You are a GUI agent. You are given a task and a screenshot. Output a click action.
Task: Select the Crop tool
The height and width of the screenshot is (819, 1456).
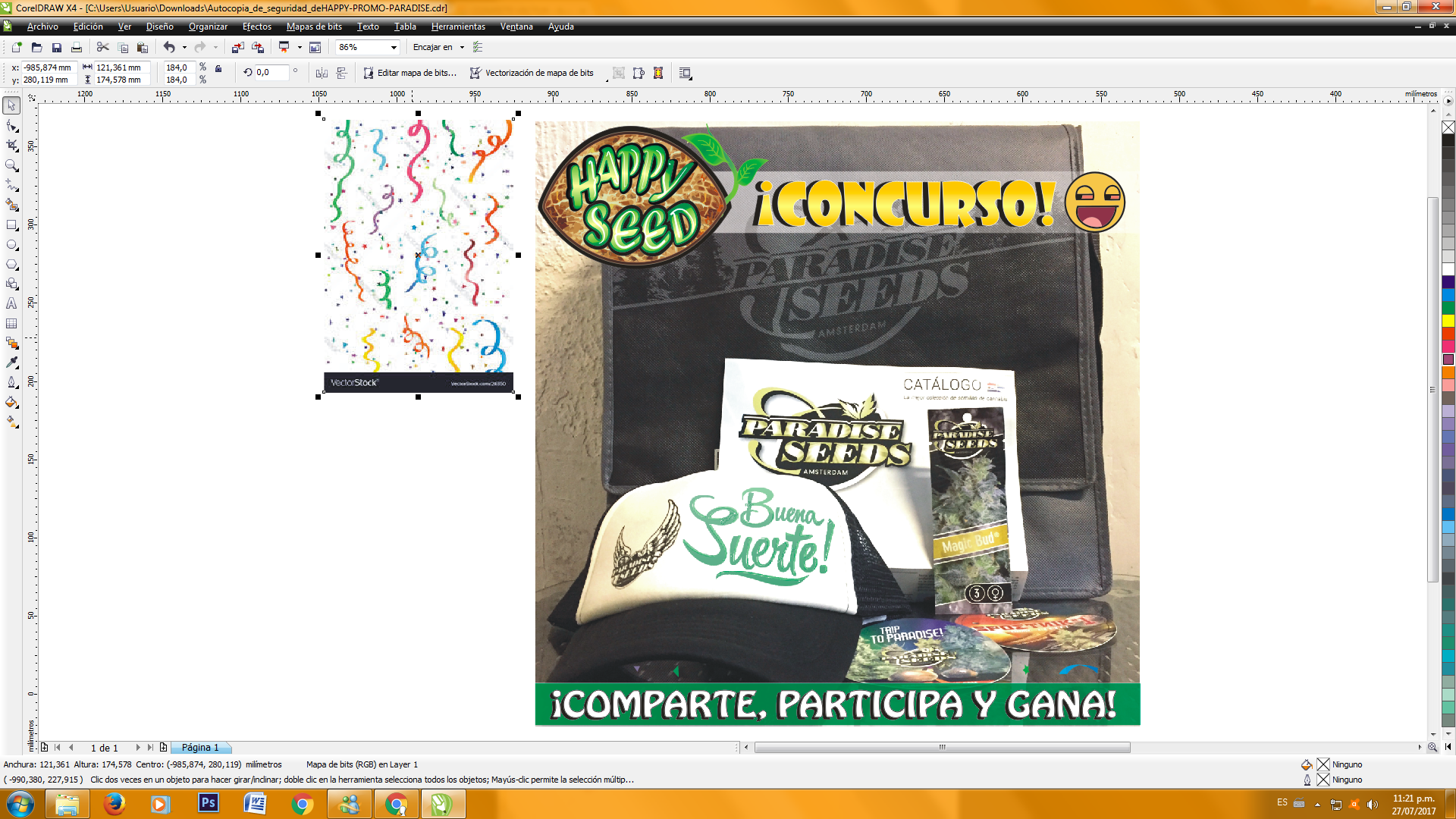pos(11,146)
